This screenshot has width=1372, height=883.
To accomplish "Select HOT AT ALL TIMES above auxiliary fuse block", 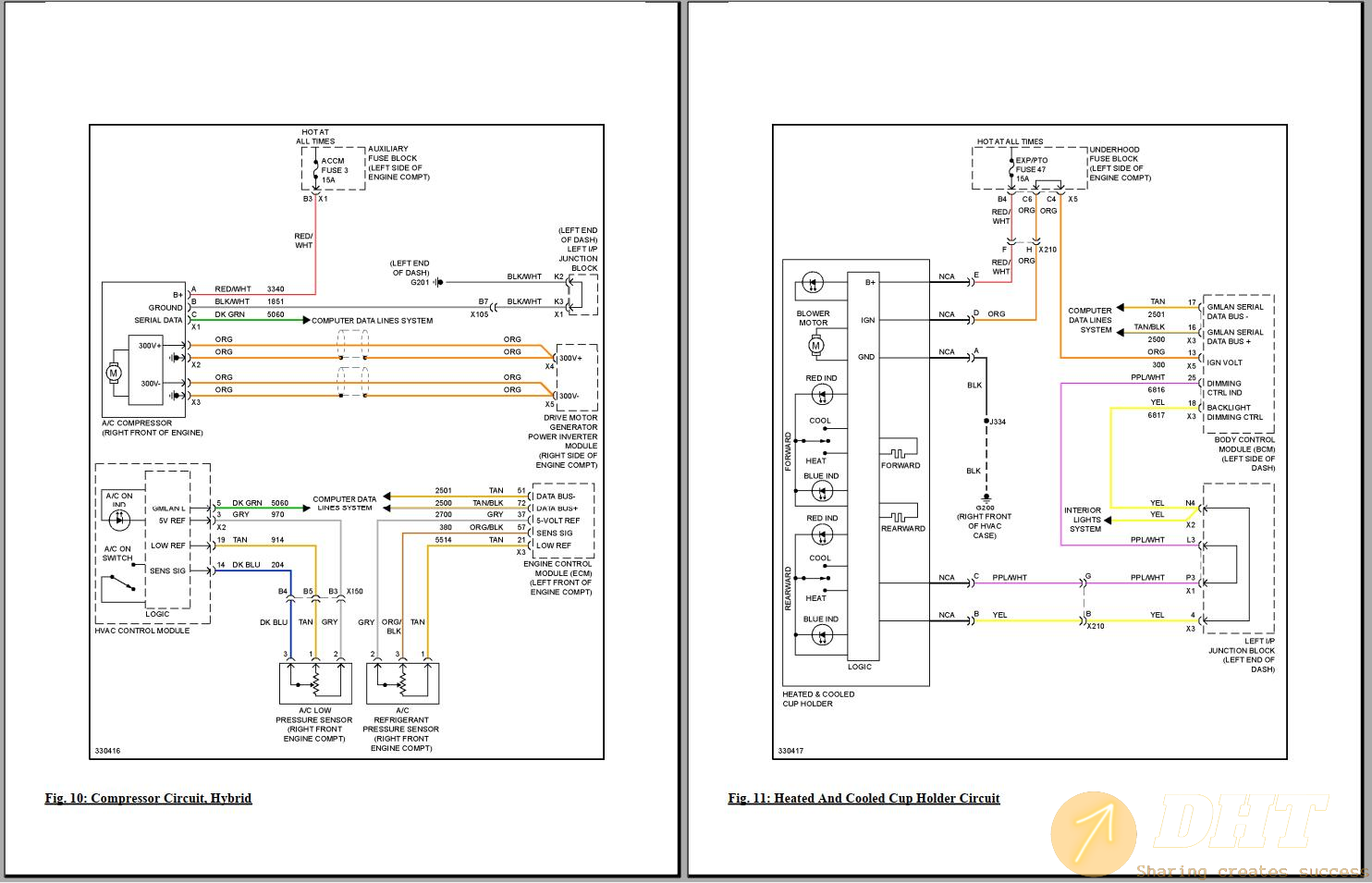I will [315, 137].
